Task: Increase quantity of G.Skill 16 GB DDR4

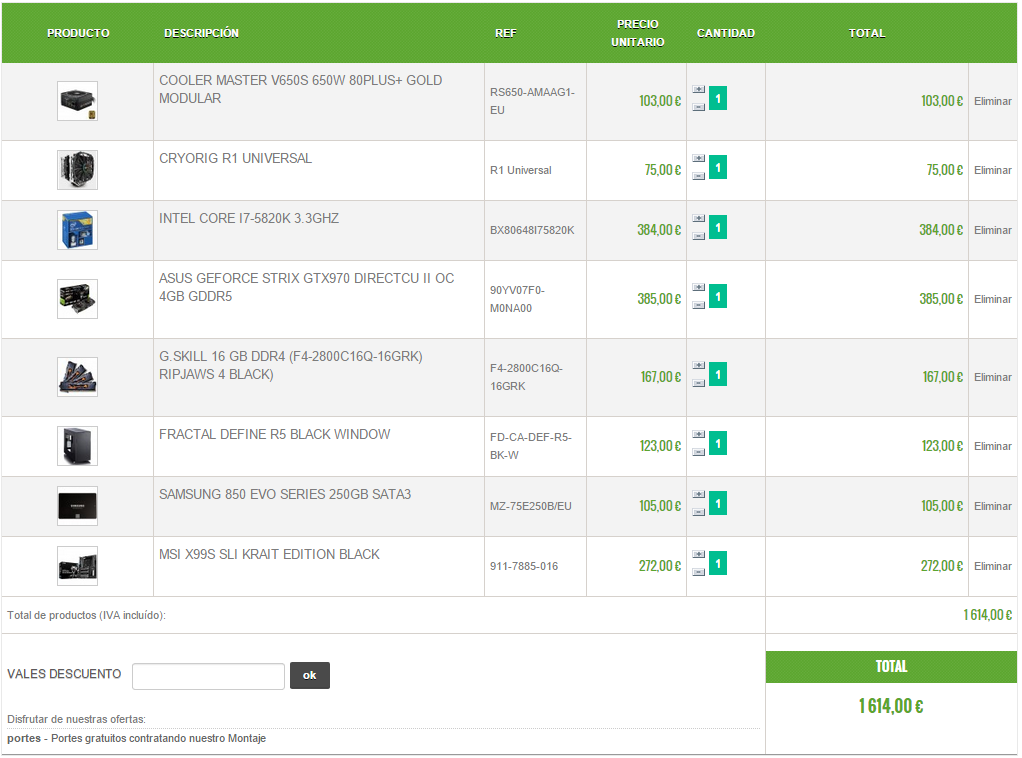Action: 699,366
